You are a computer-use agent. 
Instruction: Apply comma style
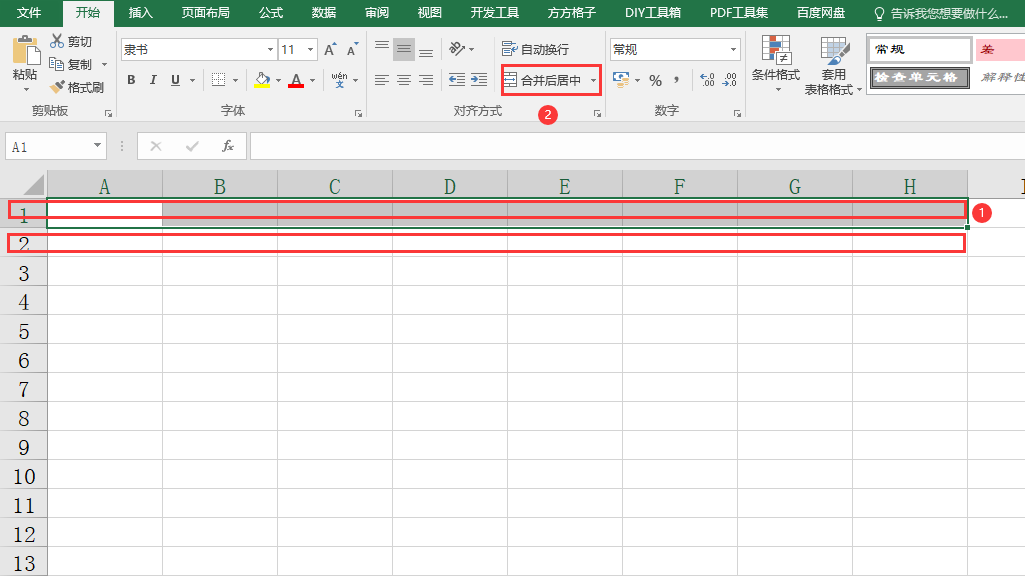pyautogui.click(x=677, y=80)
